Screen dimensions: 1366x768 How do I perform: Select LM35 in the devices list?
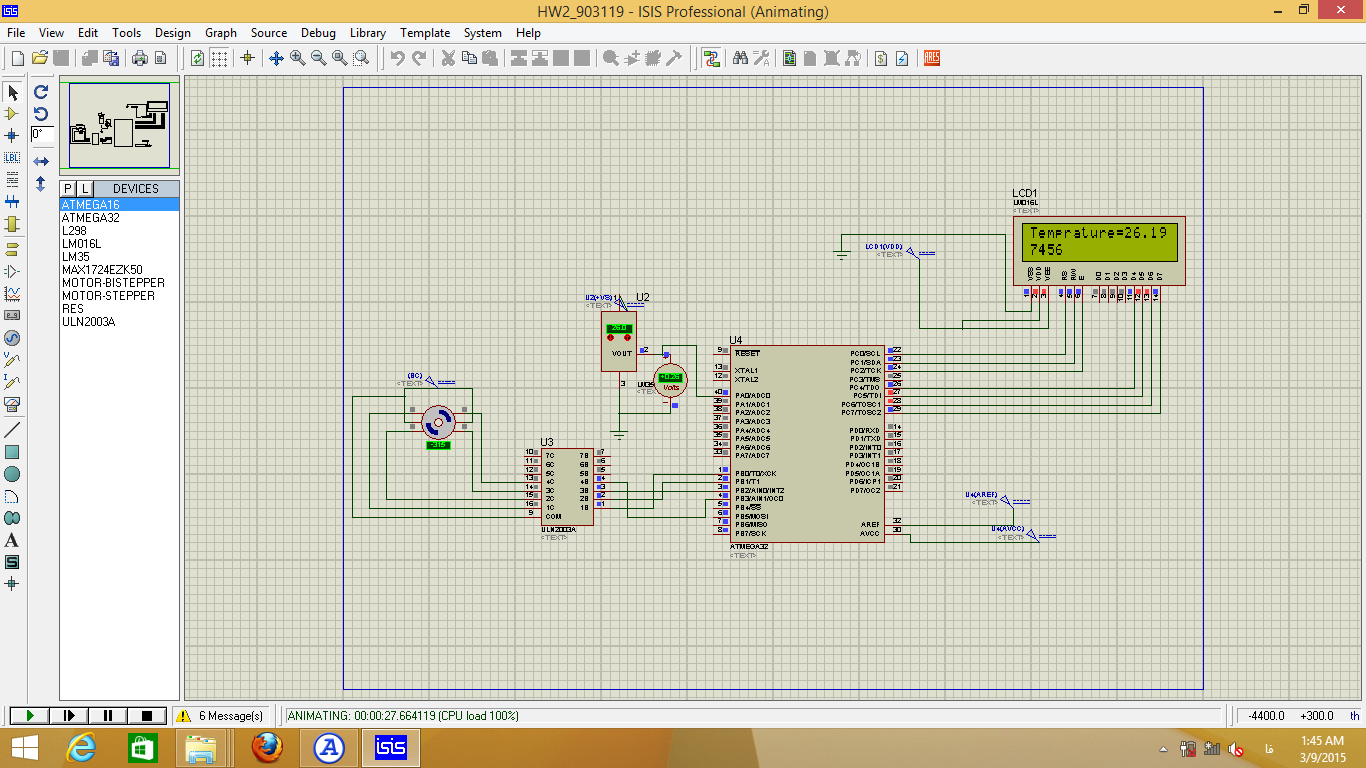(75, 257)
